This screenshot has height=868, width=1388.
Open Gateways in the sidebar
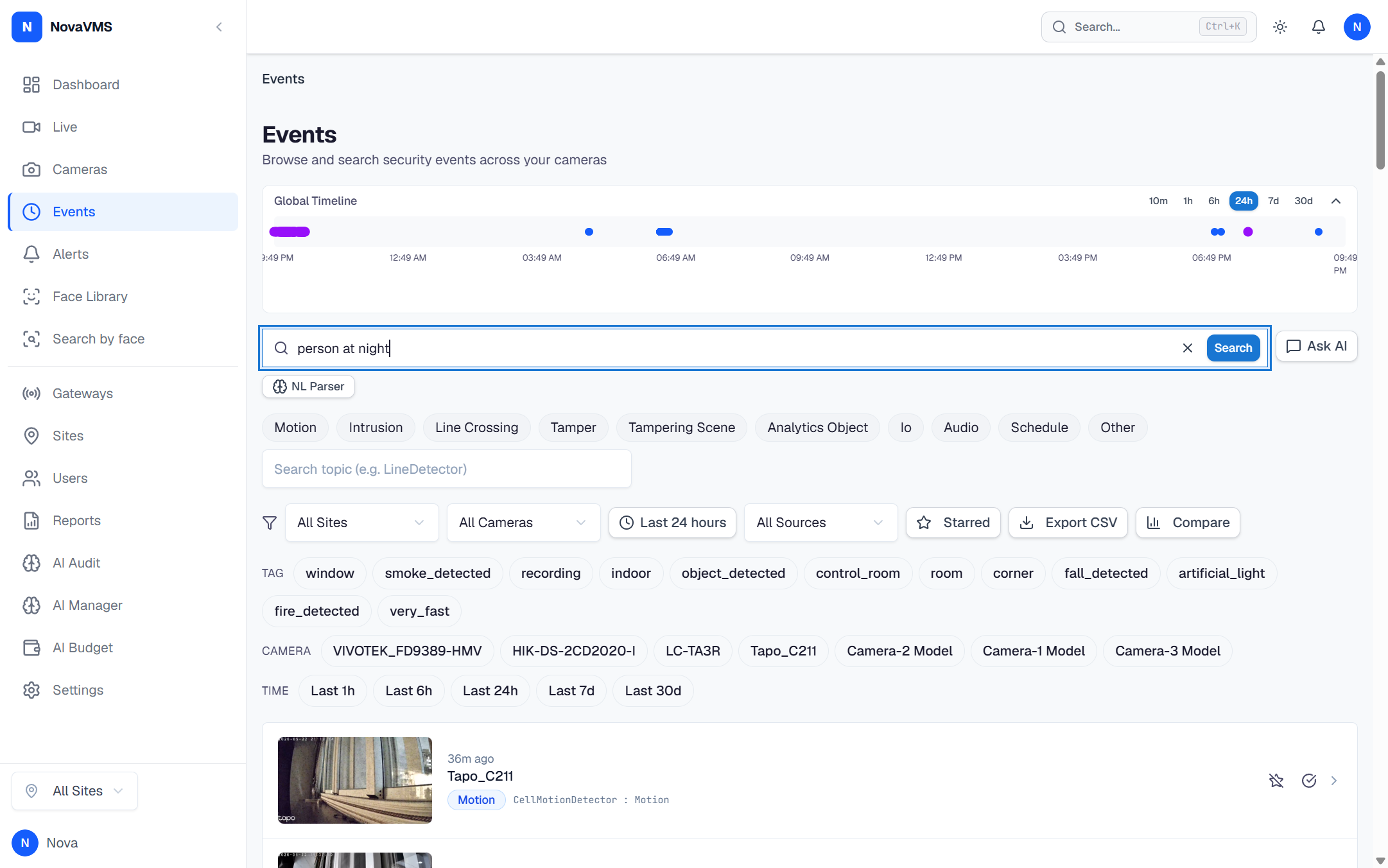123,394
